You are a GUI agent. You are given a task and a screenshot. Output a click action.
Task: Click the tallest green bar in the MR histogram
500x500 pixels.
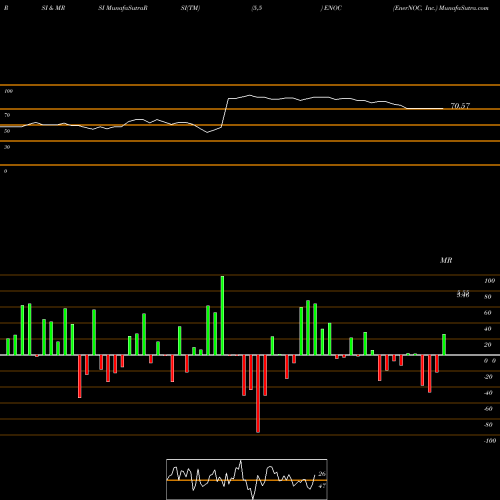[x=222, y=315]
